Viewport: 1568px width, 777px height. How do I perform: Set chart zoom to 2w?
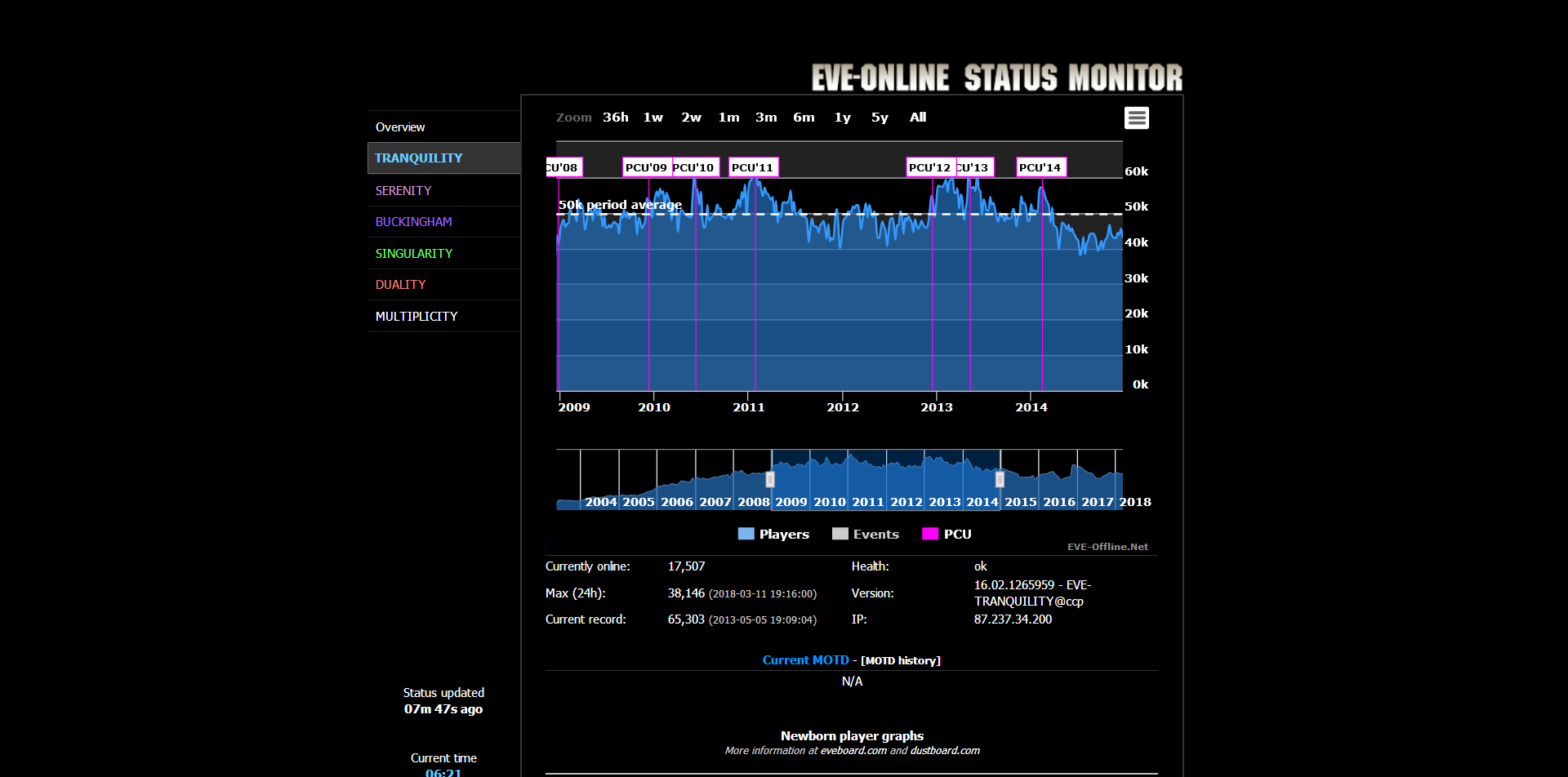(691, 118)
